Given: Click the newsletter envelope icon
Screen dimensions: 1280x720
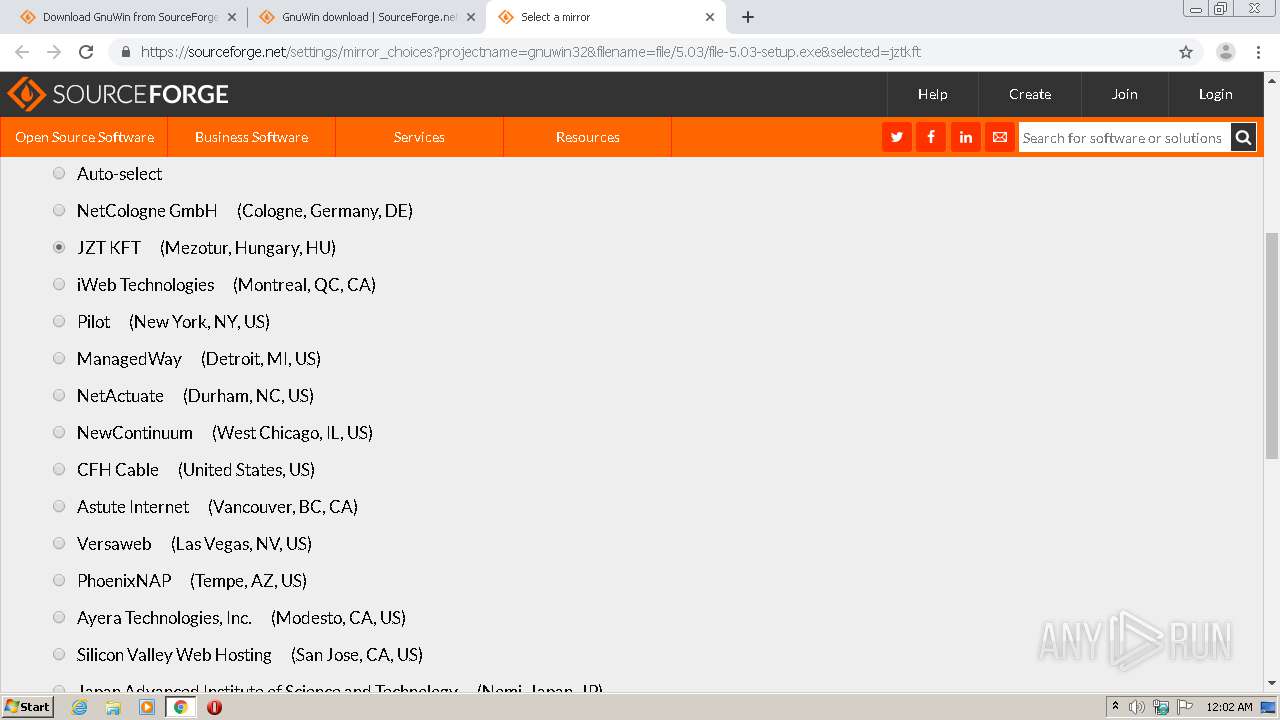Looking at the screenshot, I should pos(999,137).
